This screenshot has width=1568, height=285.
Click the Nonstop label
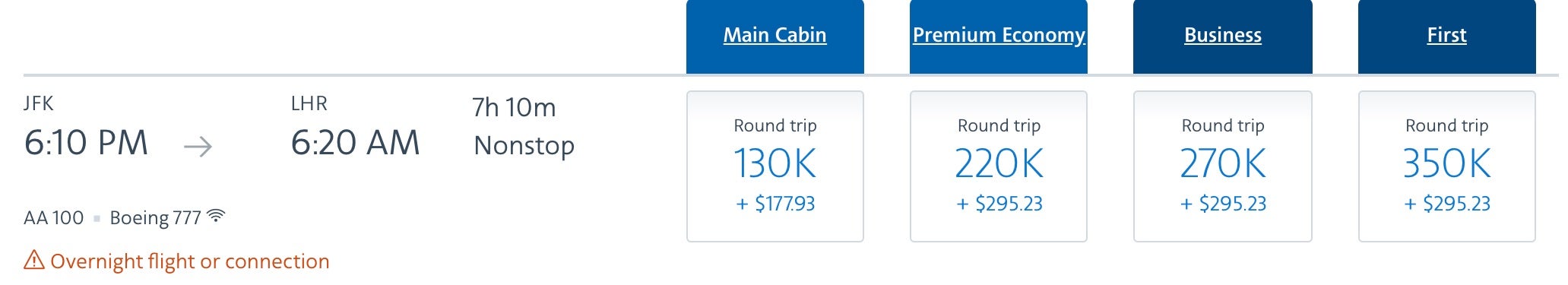click(x=524, y=145)
